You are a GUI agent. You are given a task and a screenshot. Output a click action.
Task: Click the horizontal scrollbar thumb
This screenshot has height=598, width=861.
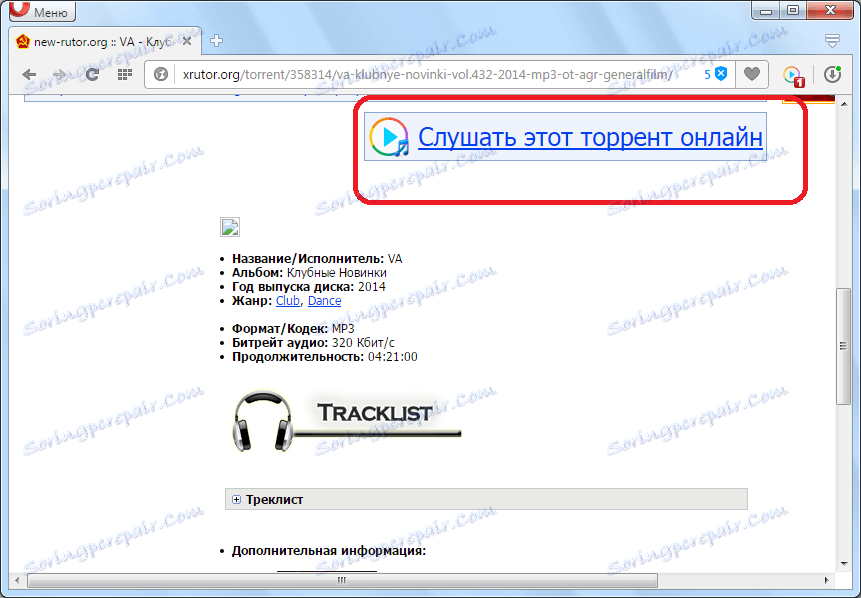pos(342,580)
